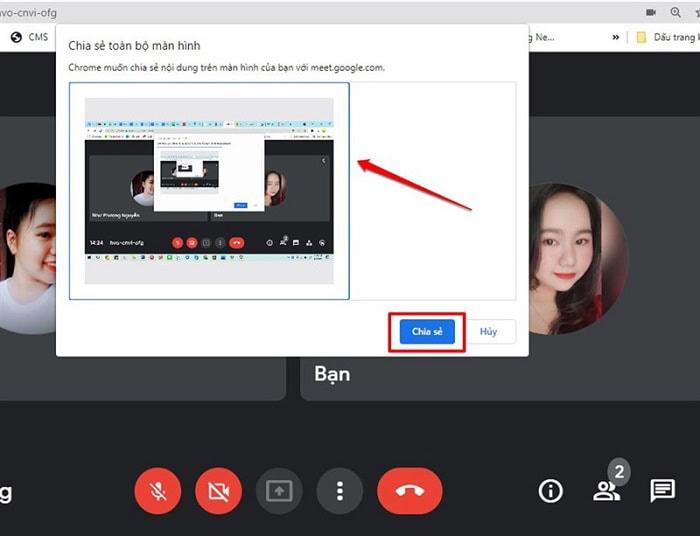Click the zoom magnifier icon in address bar
The image size is (700, 536).
(678, 12)
